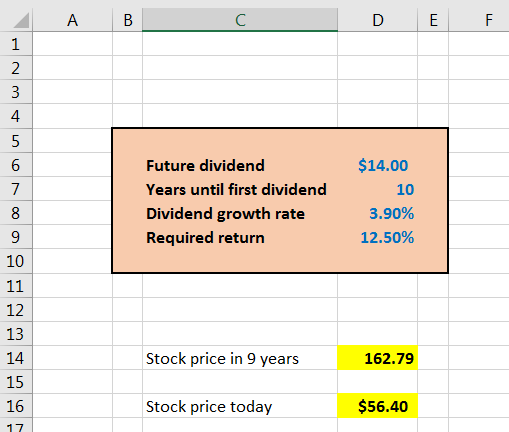Select column B header

(x=128, y=20)
